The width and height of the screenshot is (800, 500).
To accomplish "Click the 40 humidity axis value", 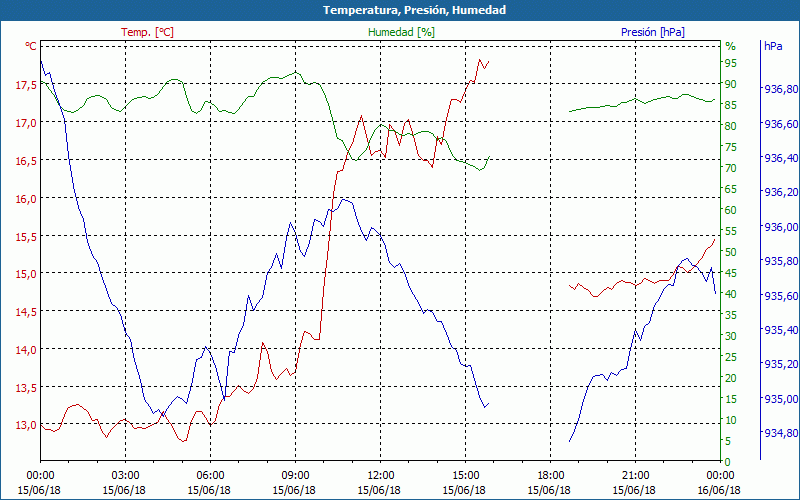I will coord(731,294).
